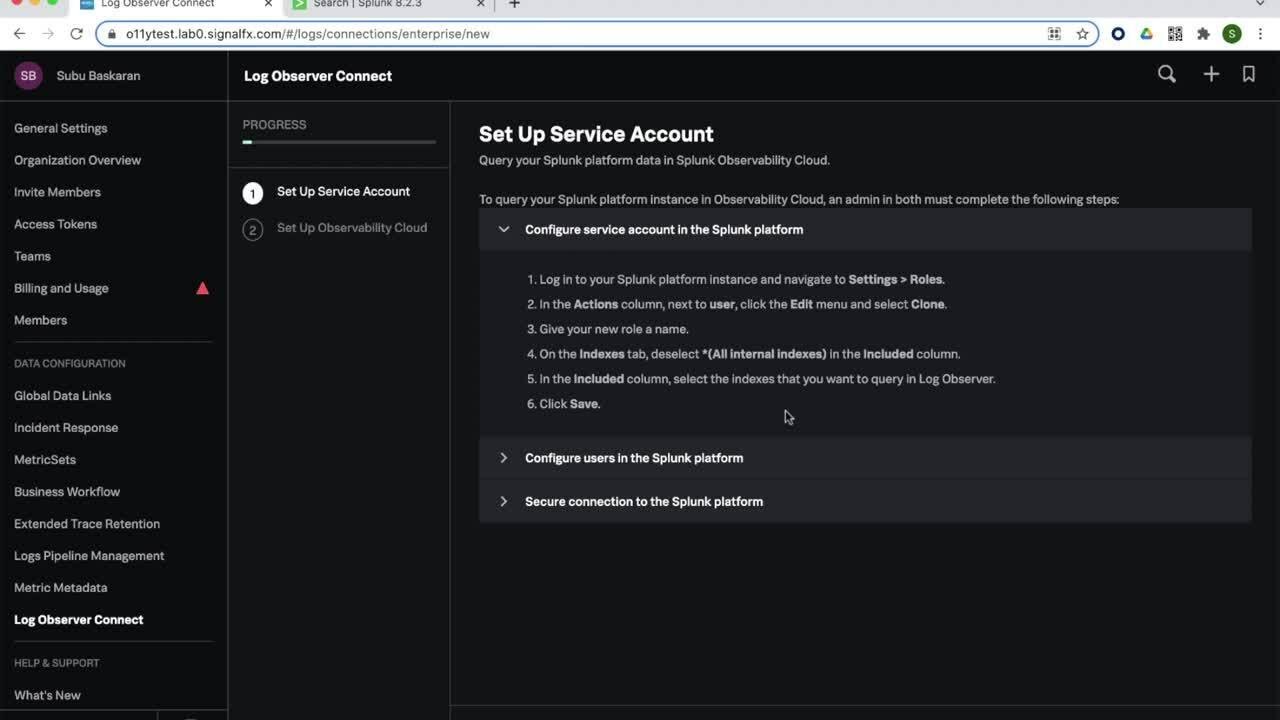Open Organization Overview in sidebar

pyautogui.click(x=78, y=160)
